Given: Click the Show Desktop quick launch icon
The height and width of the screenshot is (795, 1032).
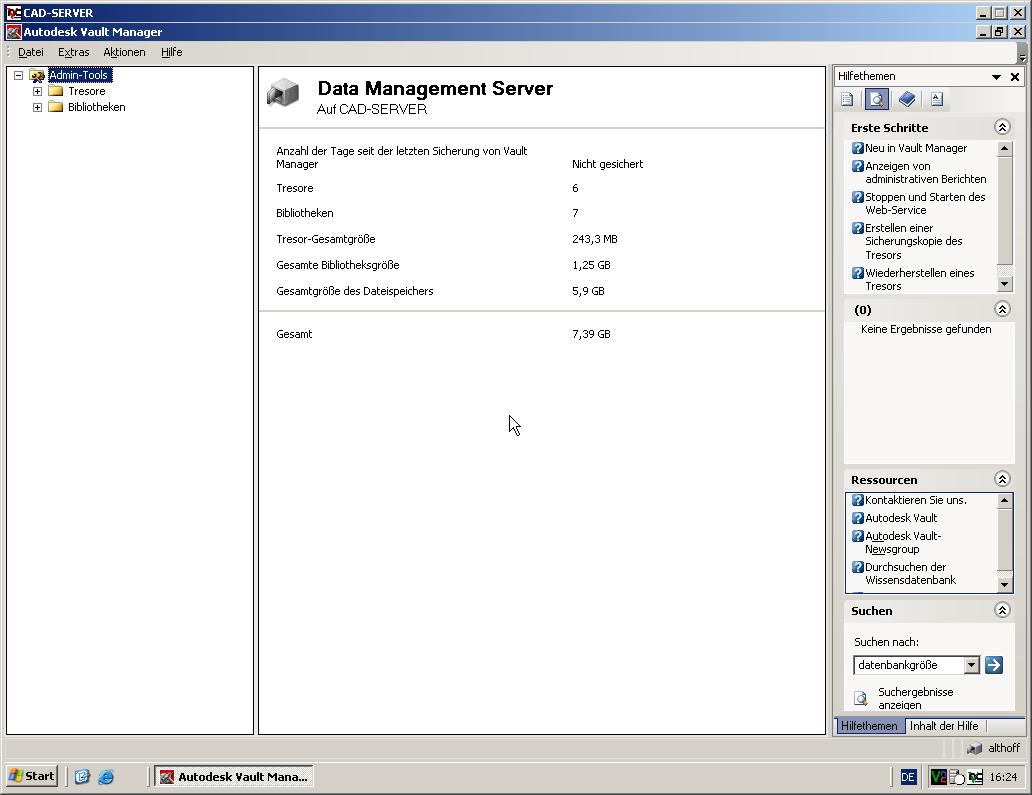Looking at the screenshot, I should (x=82, y=777).
